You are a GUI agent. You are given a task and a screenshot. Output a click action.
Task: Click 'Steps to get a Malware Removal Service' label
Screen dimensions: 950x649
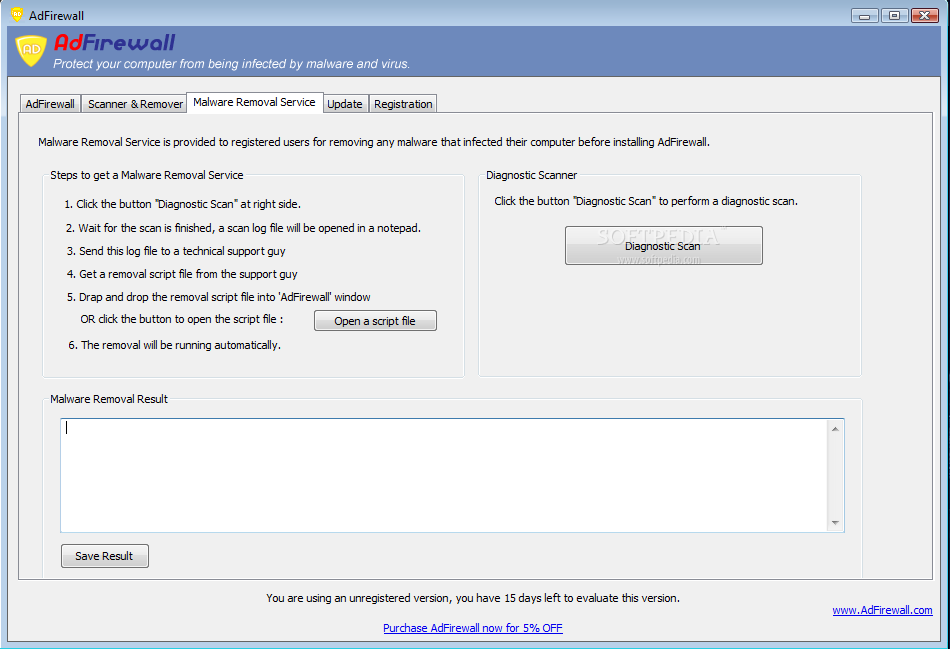click(147, 175)
